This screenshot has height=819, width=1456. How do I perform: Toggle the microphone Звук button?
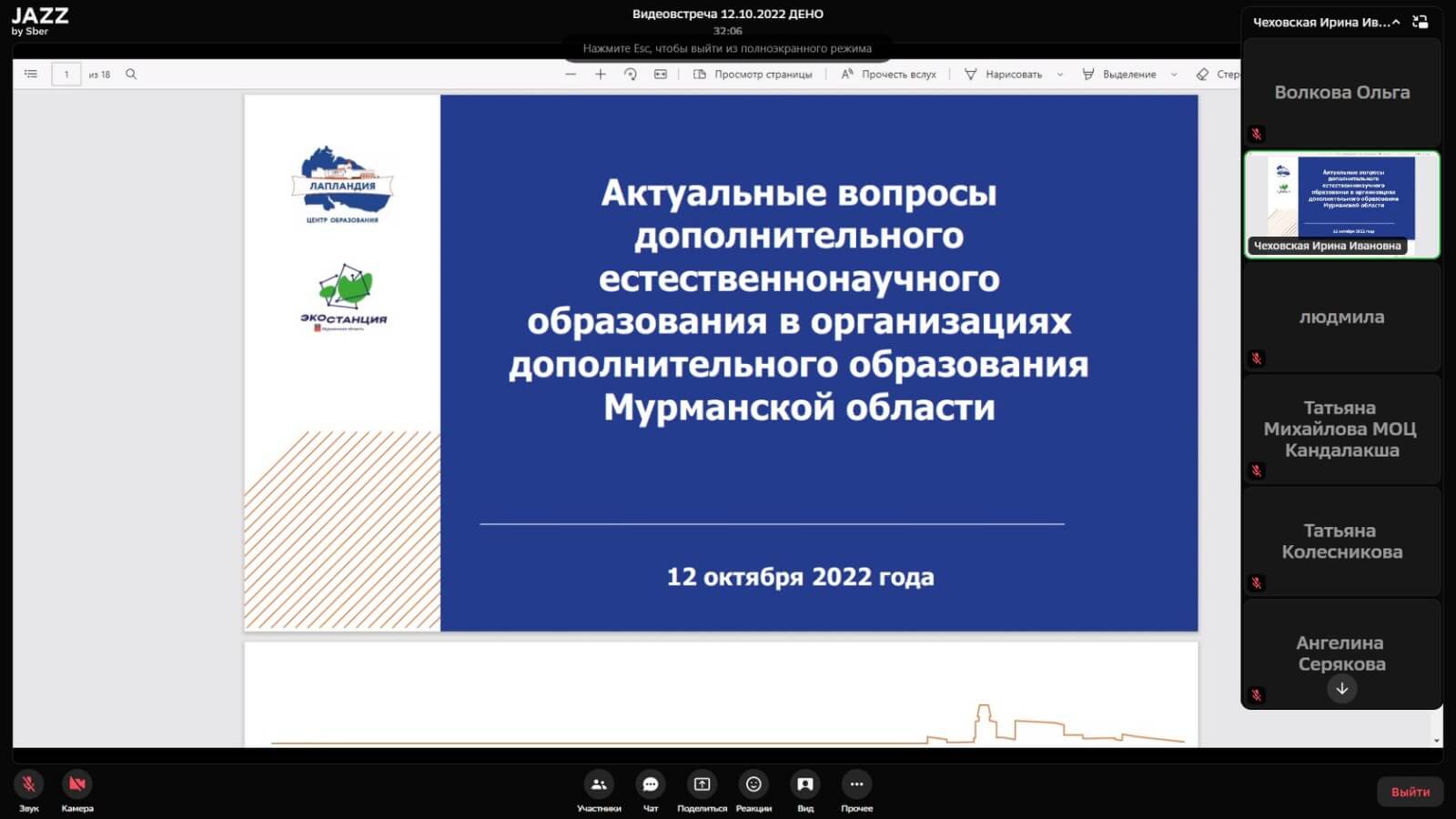(29, 784)
